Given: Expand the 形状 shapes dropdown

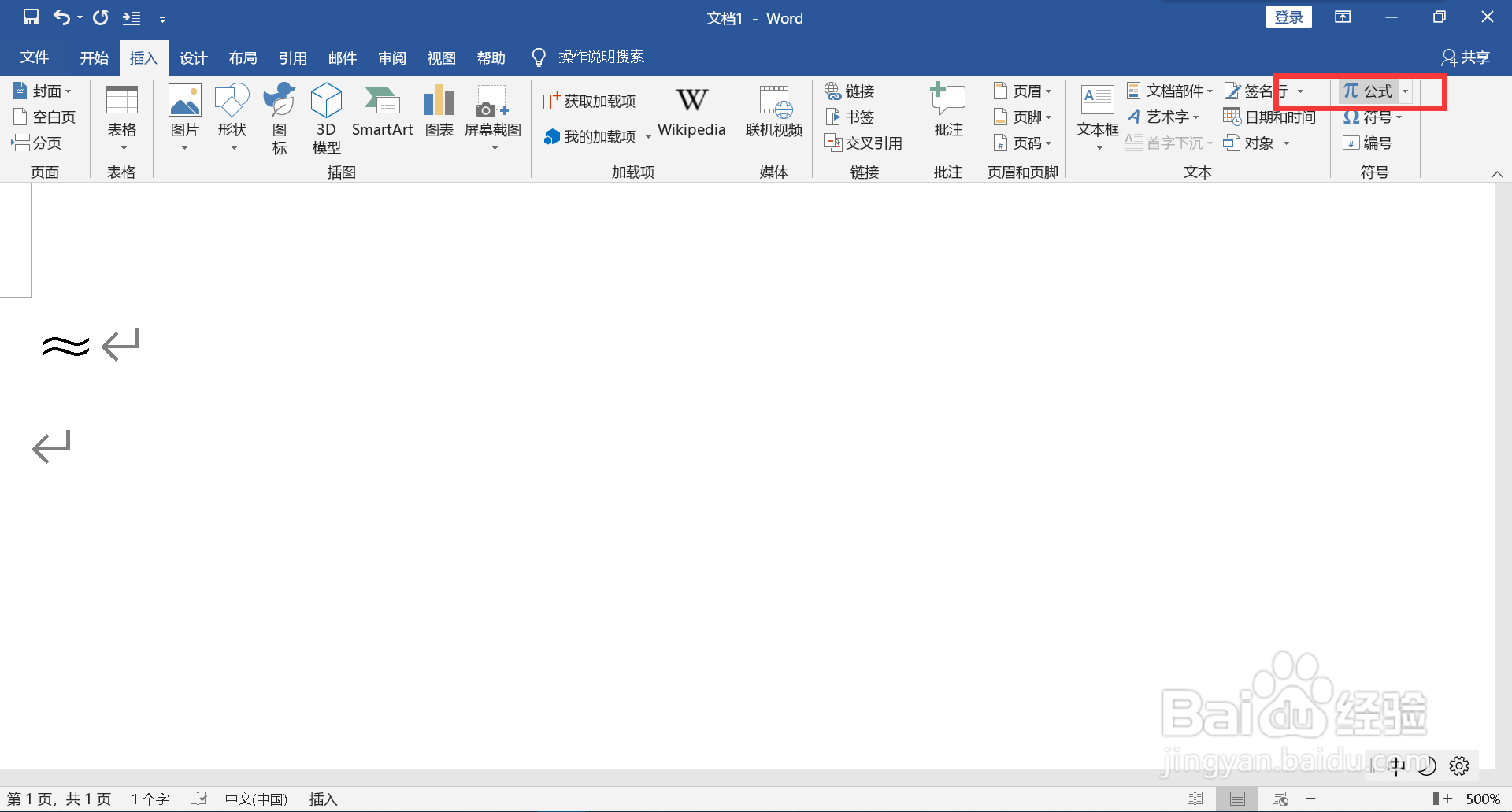Looking at the screenshot, I should coord(232,146).
